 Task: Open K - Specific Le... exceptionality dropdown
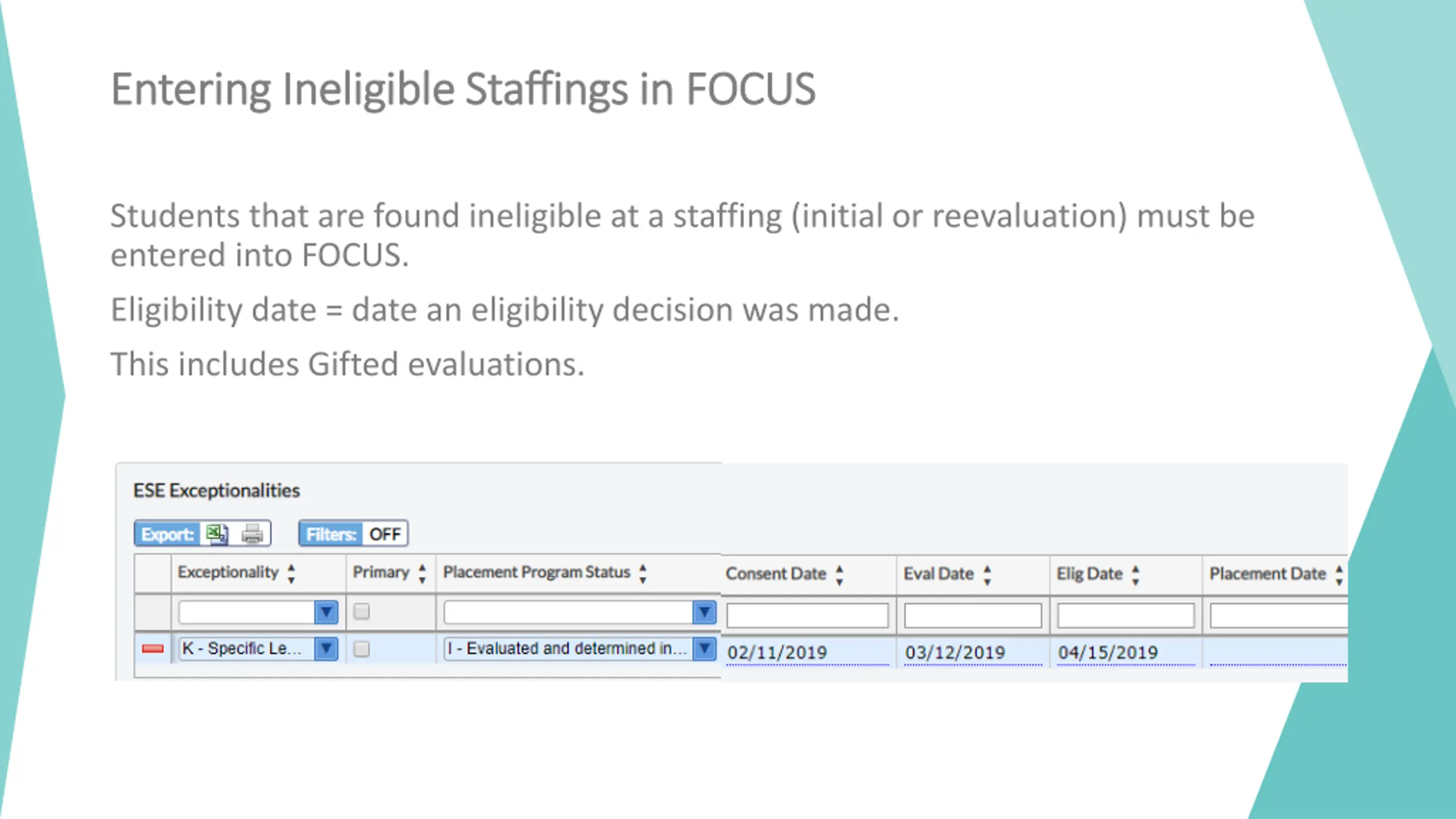pos(258,649)
